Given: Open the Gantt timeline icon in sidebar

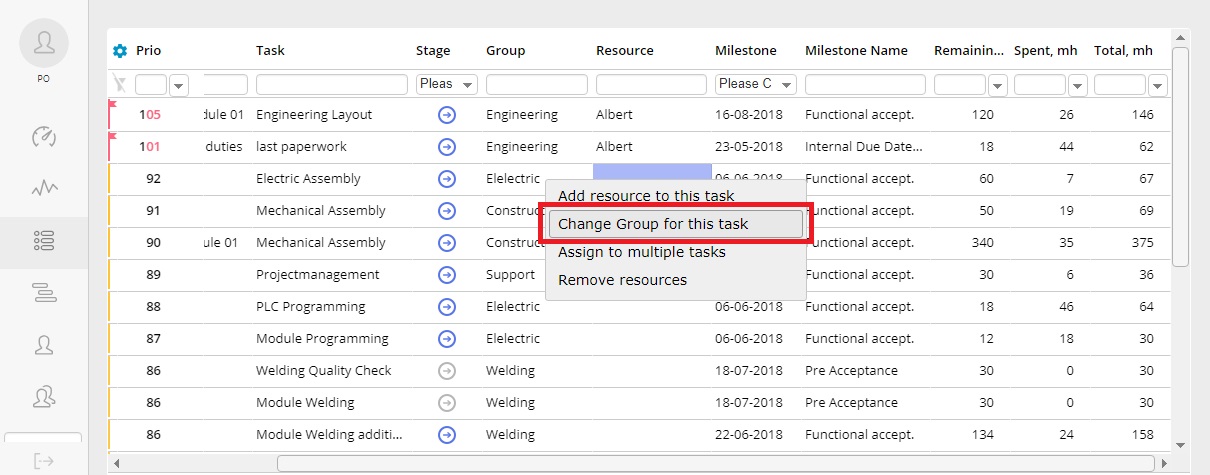Looking at the screenshot, I should [x=44, y=293].
